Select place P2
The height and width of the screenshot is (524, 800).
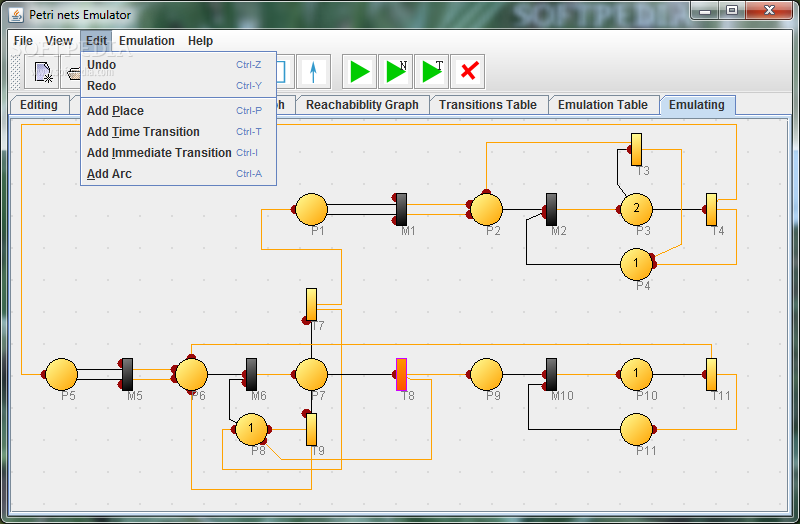coord(487,209)
